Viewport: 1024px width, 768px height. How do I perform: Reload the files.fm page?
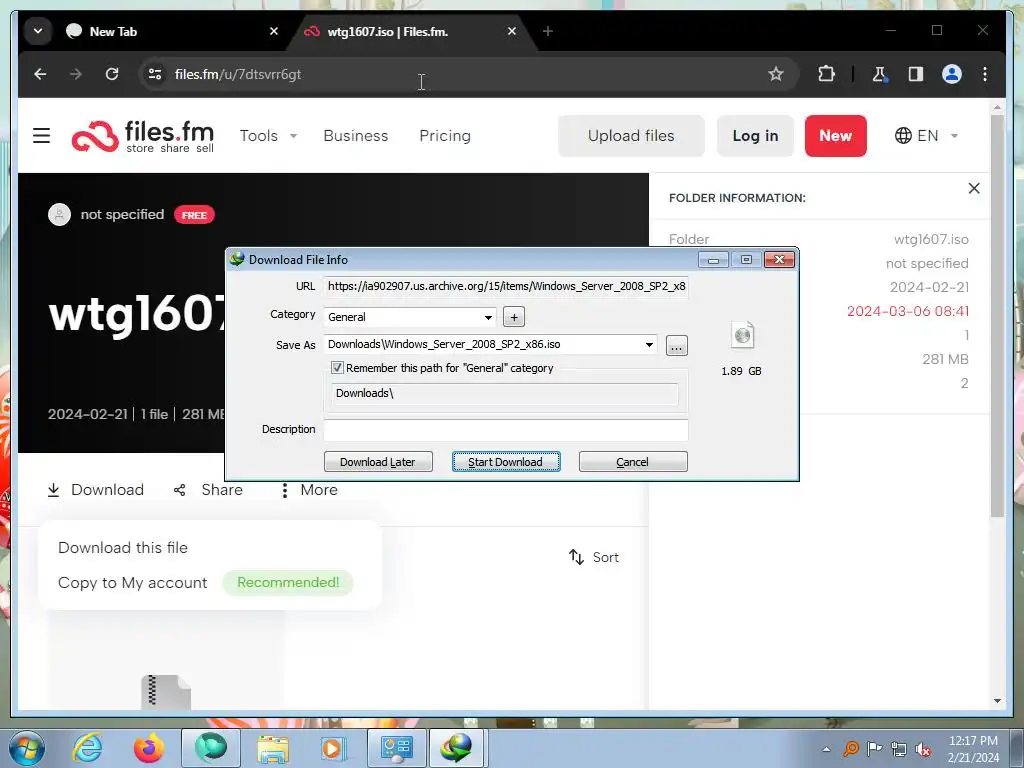pos(112,74)
